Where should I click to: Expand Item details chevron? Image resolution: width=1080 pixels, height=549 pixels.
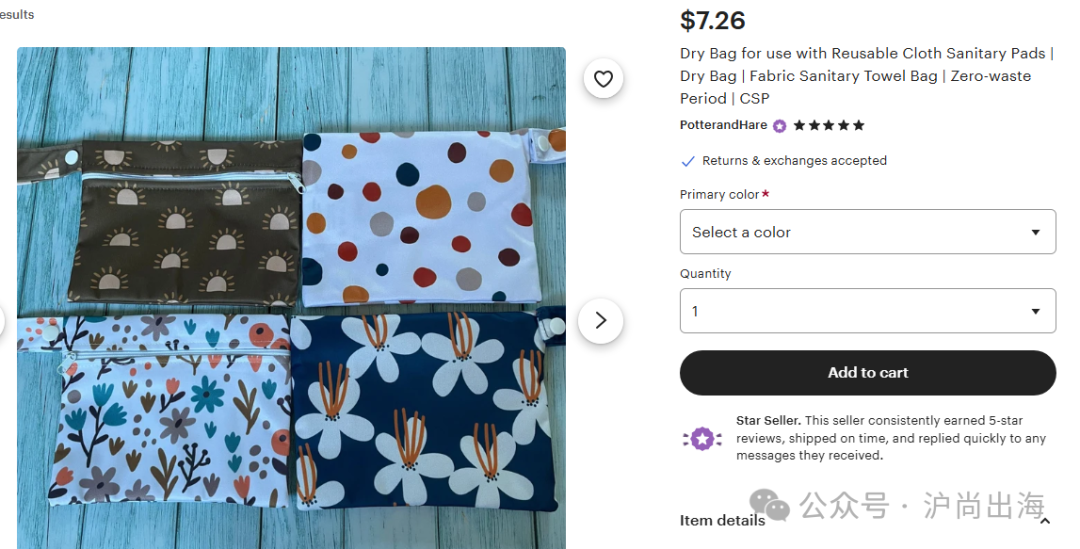tap(1045, 521)
